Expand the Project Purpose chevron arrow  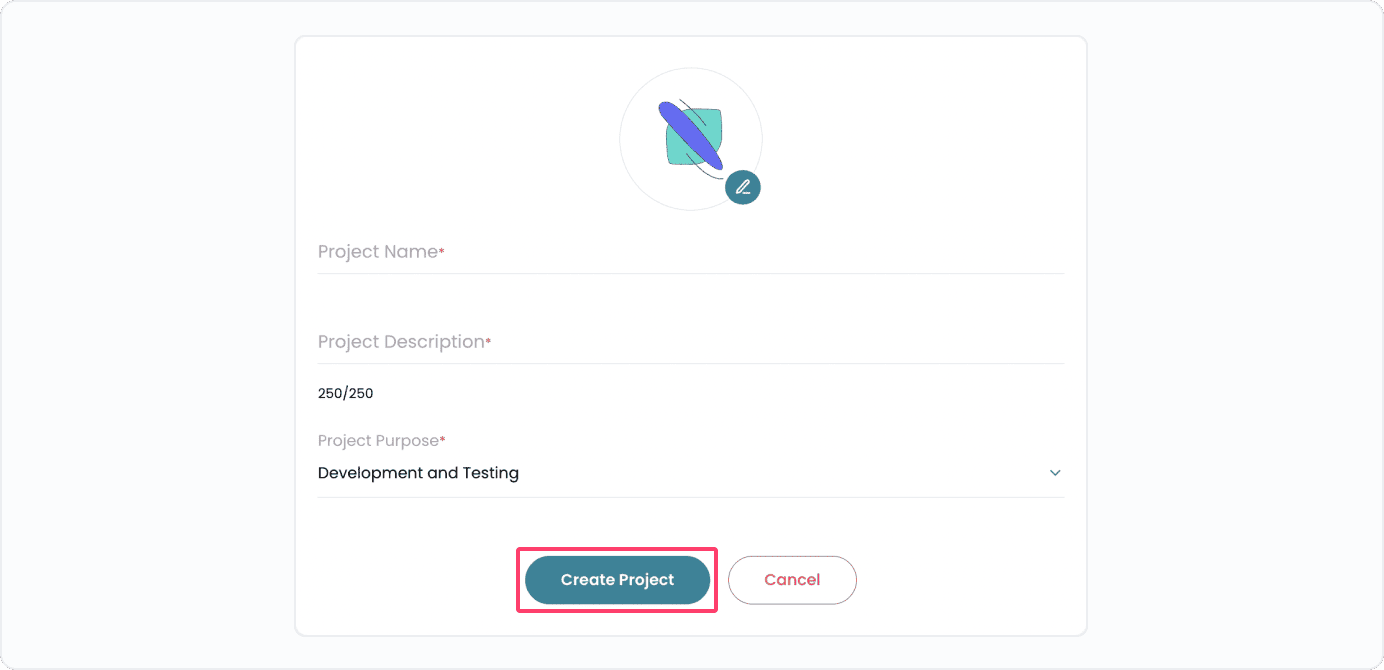click(1055, 473)
